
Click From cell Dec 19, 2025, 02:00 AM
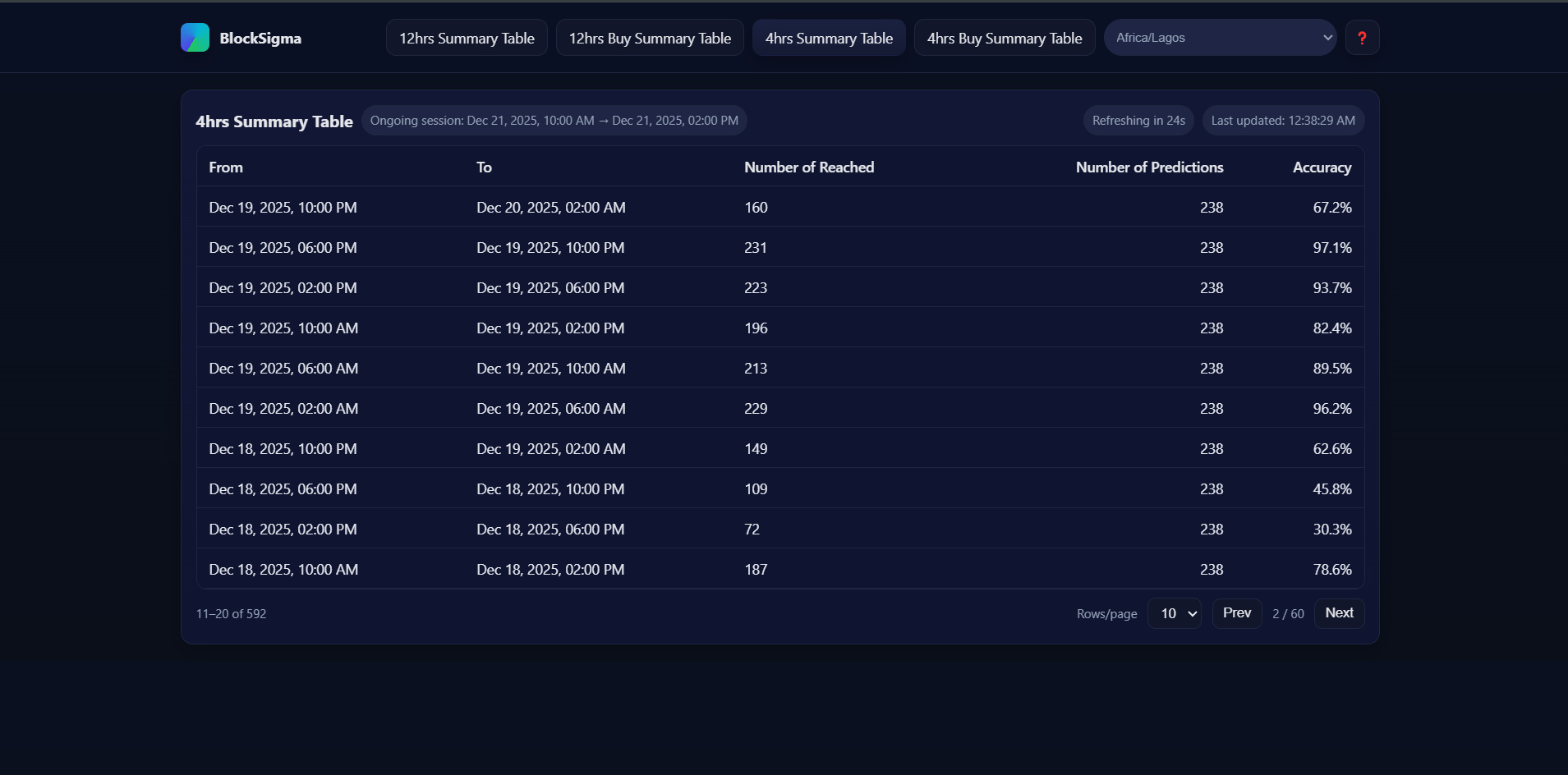point(283,409)
